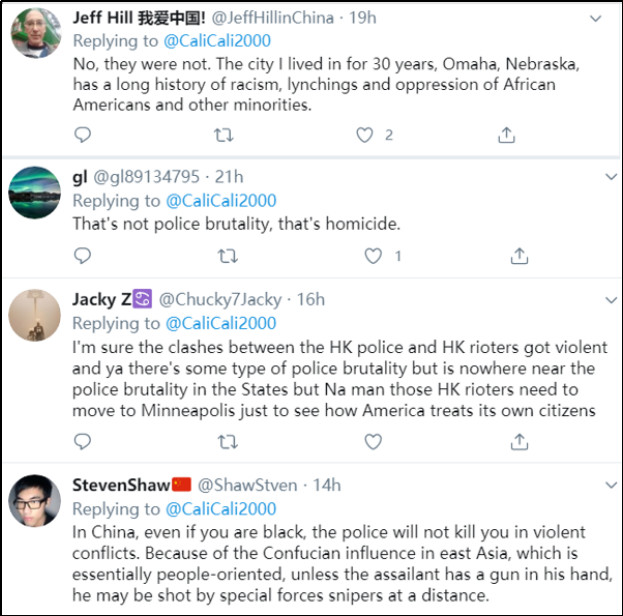Reply to Jacky Z's tweet
Screen dimensions: 623x616
tap(83, 440)
